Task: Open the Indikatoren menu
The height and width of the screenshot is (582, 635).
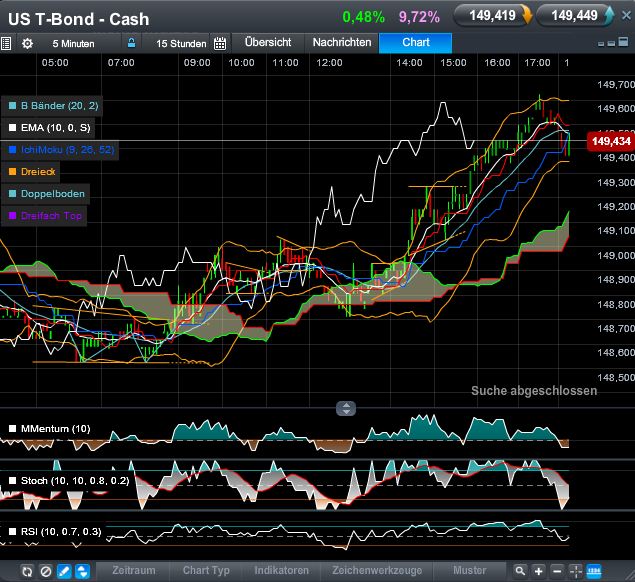Action: click(281, 570)
